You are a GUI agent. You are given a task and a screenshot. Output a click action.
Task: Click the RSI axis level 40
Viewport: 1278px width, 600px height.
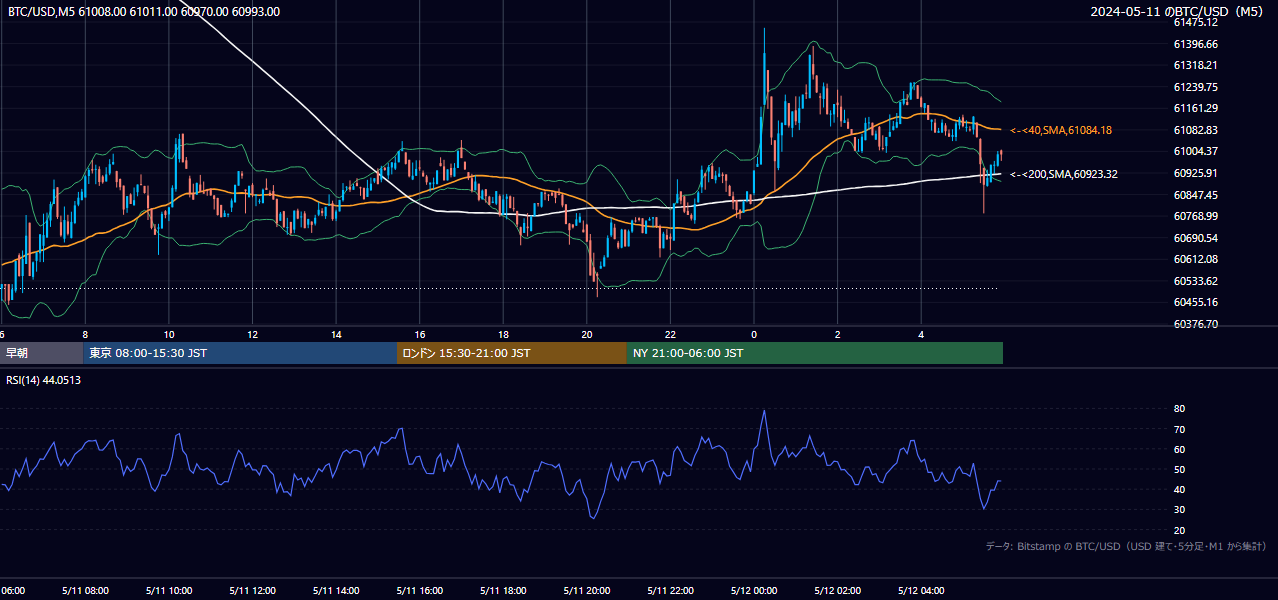point(1179,489)
